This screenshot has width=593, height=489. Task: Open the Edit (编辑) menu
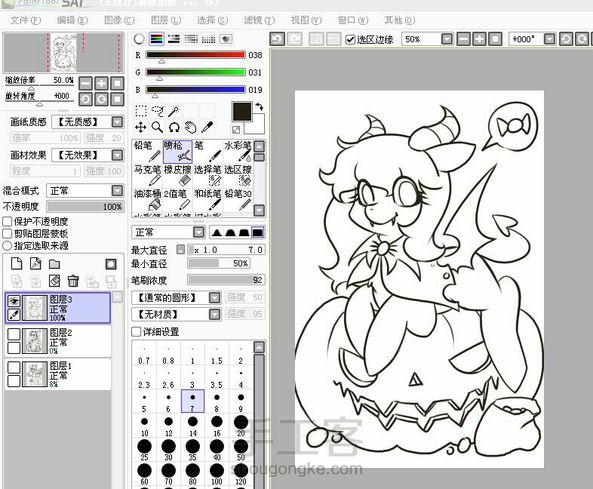(x=72, y=20)
